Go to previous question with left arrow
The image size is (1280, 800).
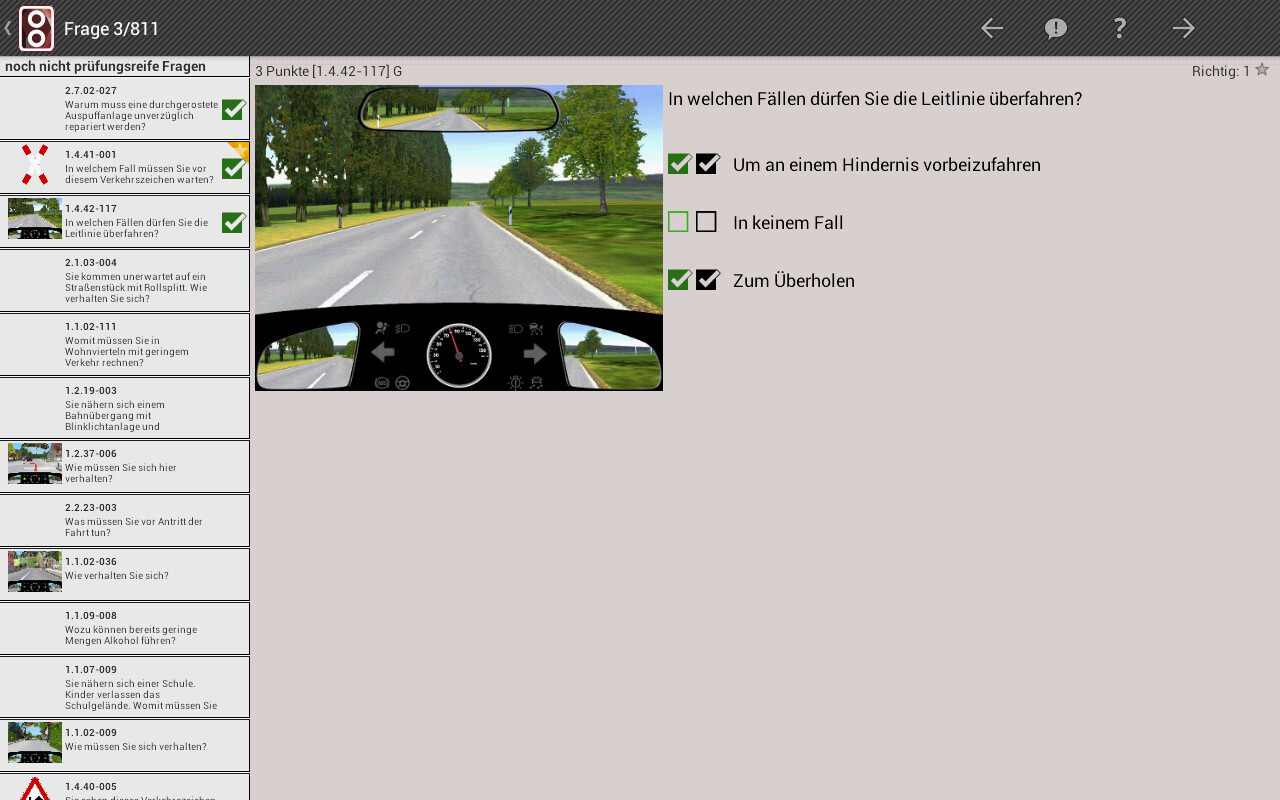991,28
